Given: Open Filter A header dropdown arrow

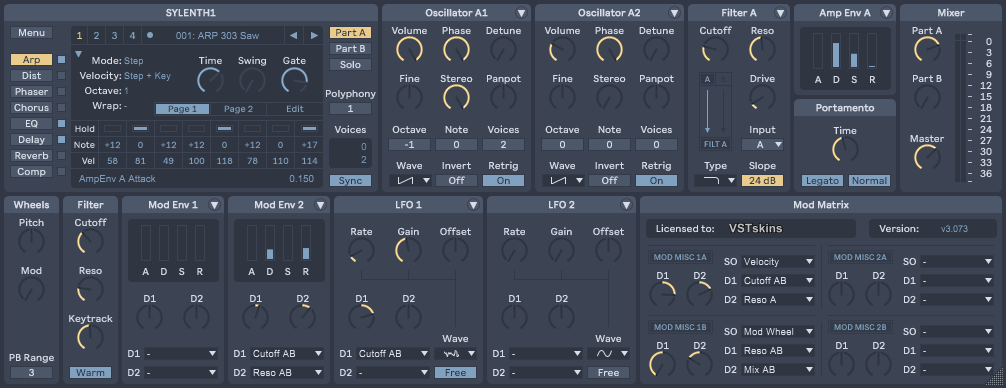Looking at the screenshot, I should pos(780,13).
